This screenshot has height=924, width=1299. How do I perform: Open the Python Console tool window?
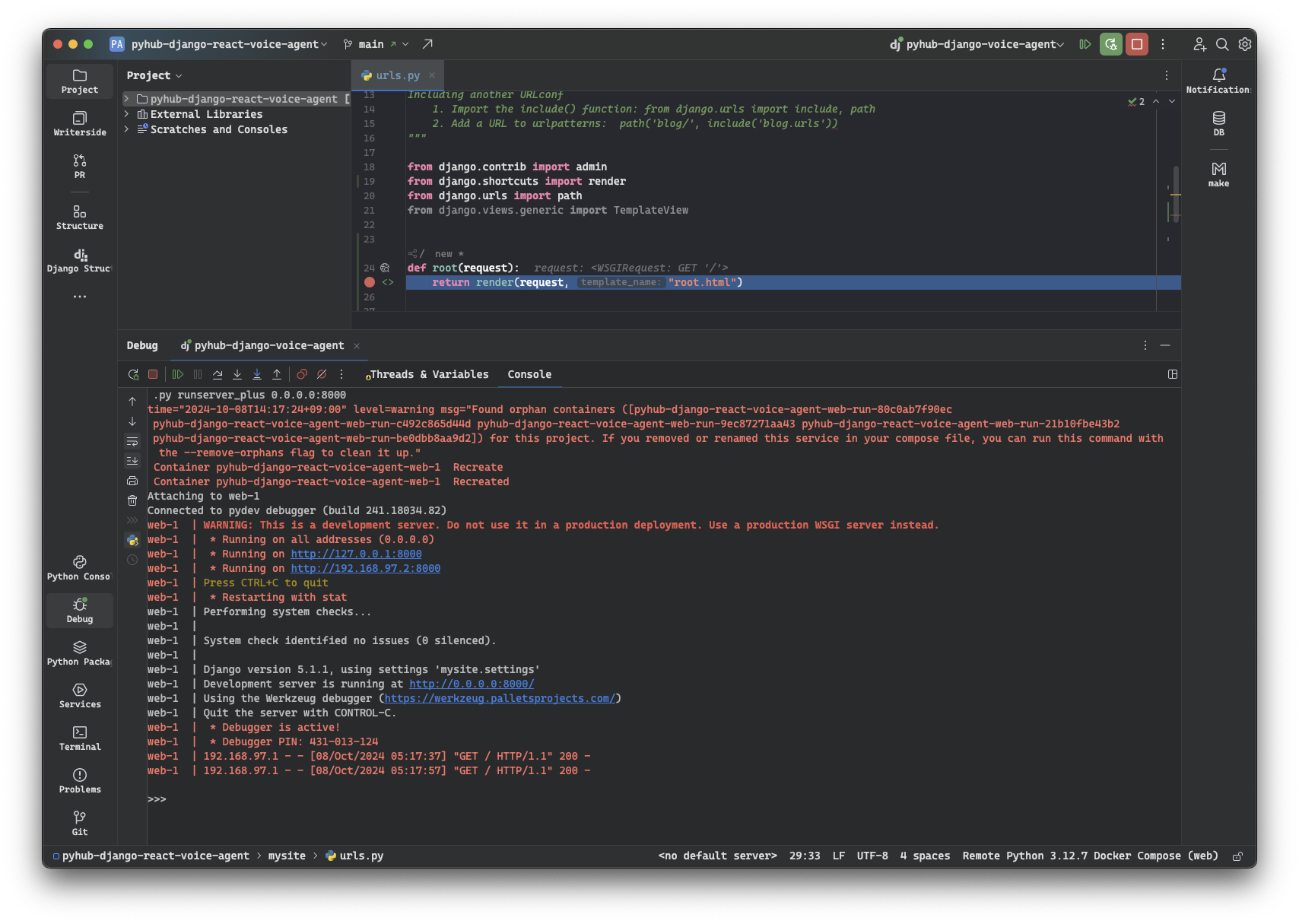tap(80, 567)
